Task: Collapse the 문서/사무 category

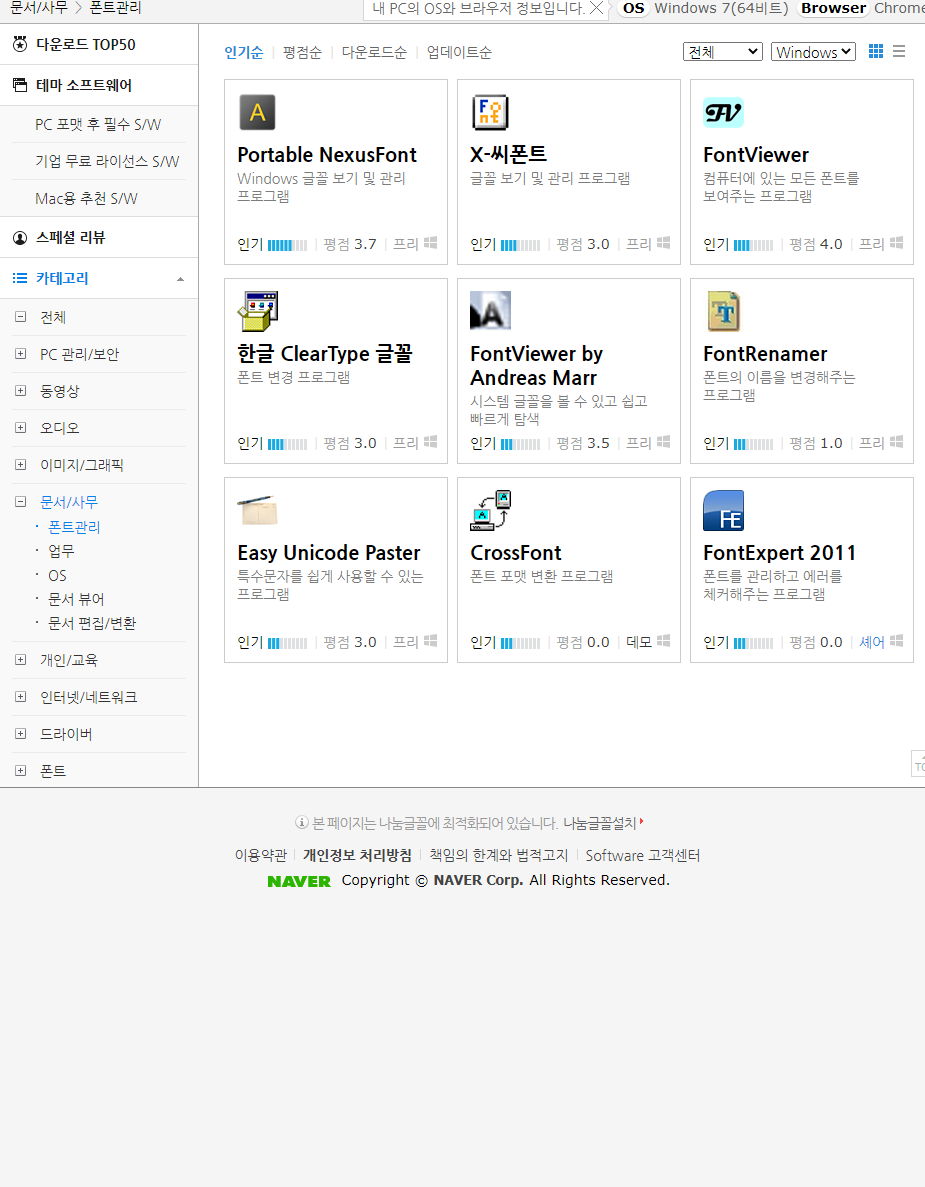Action: (20, 502)
